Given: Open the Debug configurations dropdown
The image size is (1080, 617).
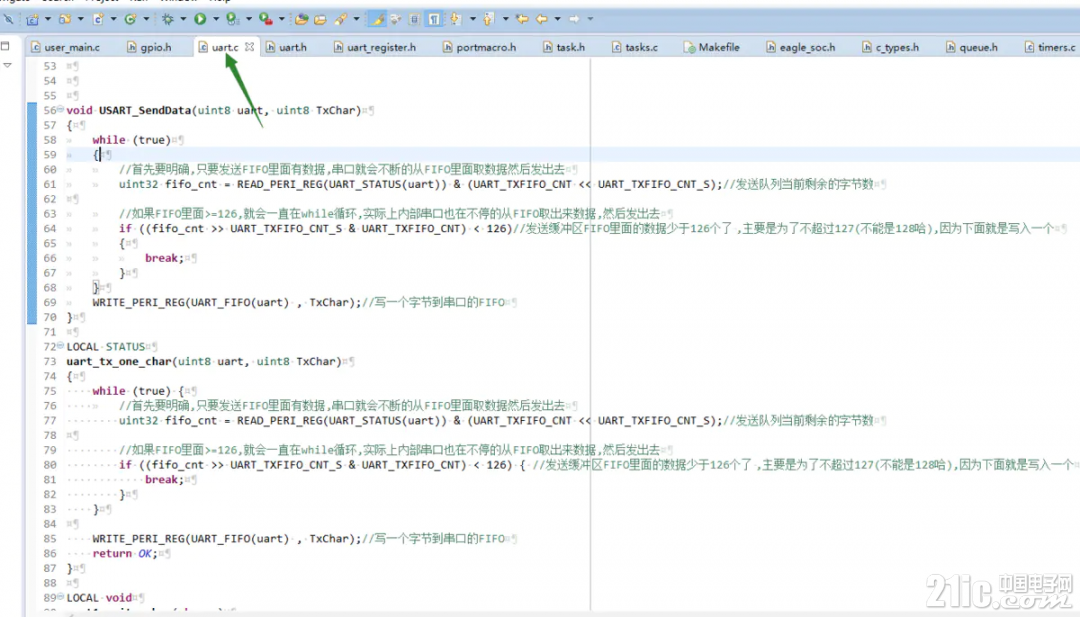Looking at the screenshot, I should click(183, 19).
